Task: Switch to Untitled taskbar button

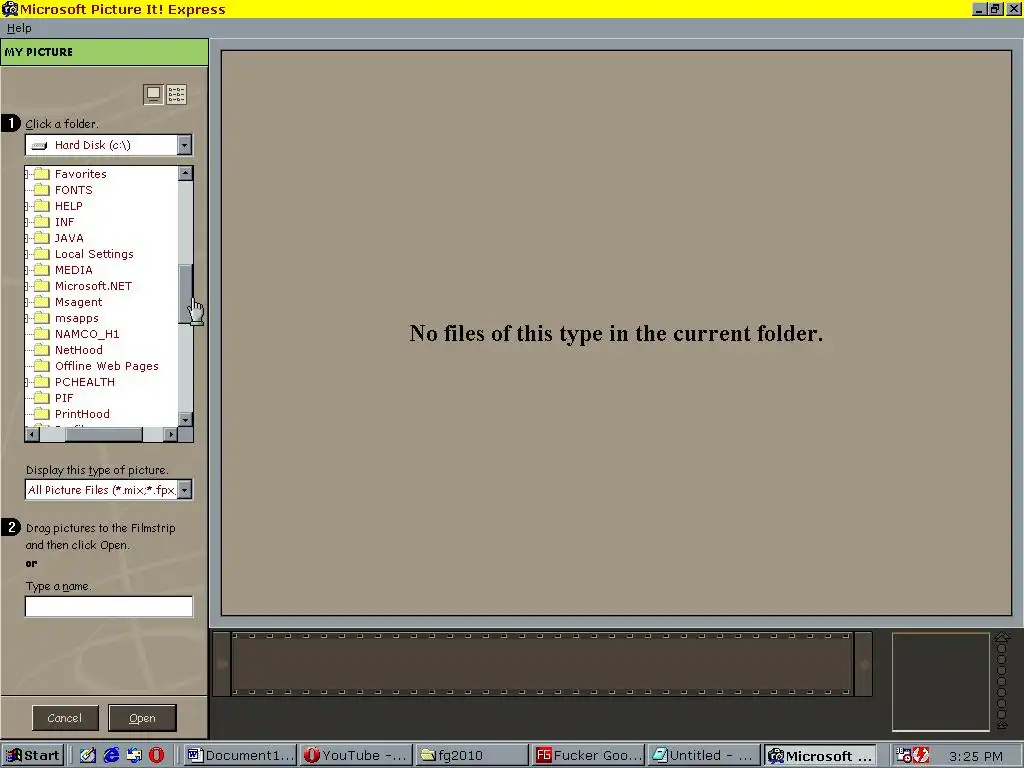Action: (x=705, y=756)
